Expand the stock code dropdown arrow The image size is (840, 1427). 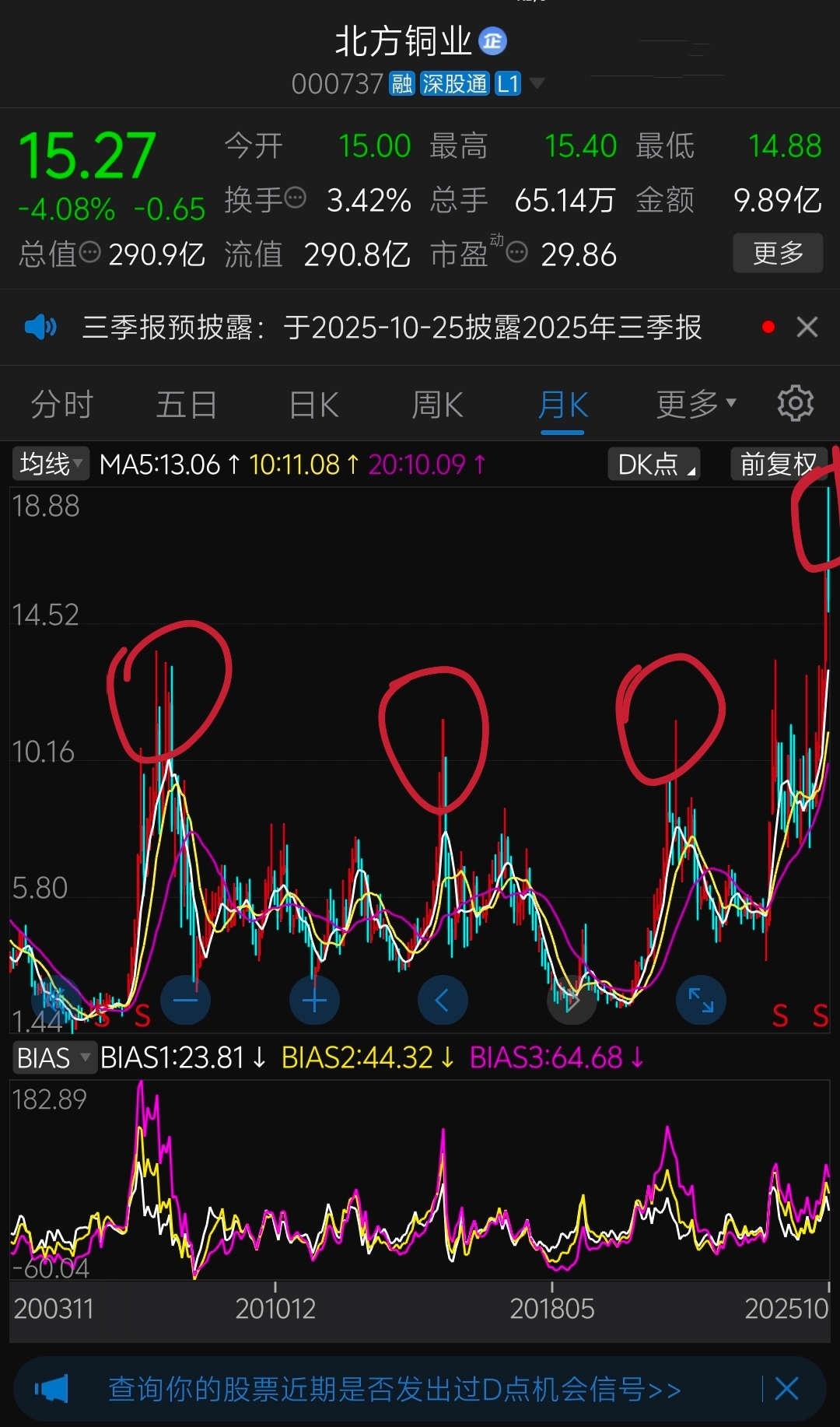point(537,82)
